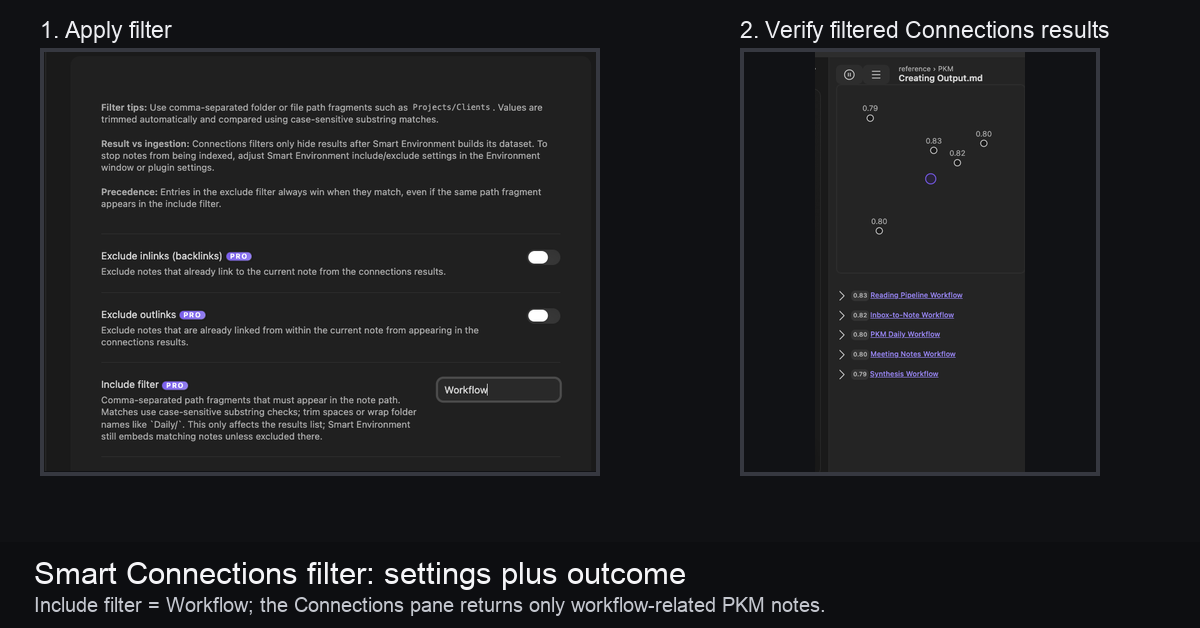This screenshot has height=628, width=1200.
Task: Expand the Synthesis Workflow result
Action: 842,374
